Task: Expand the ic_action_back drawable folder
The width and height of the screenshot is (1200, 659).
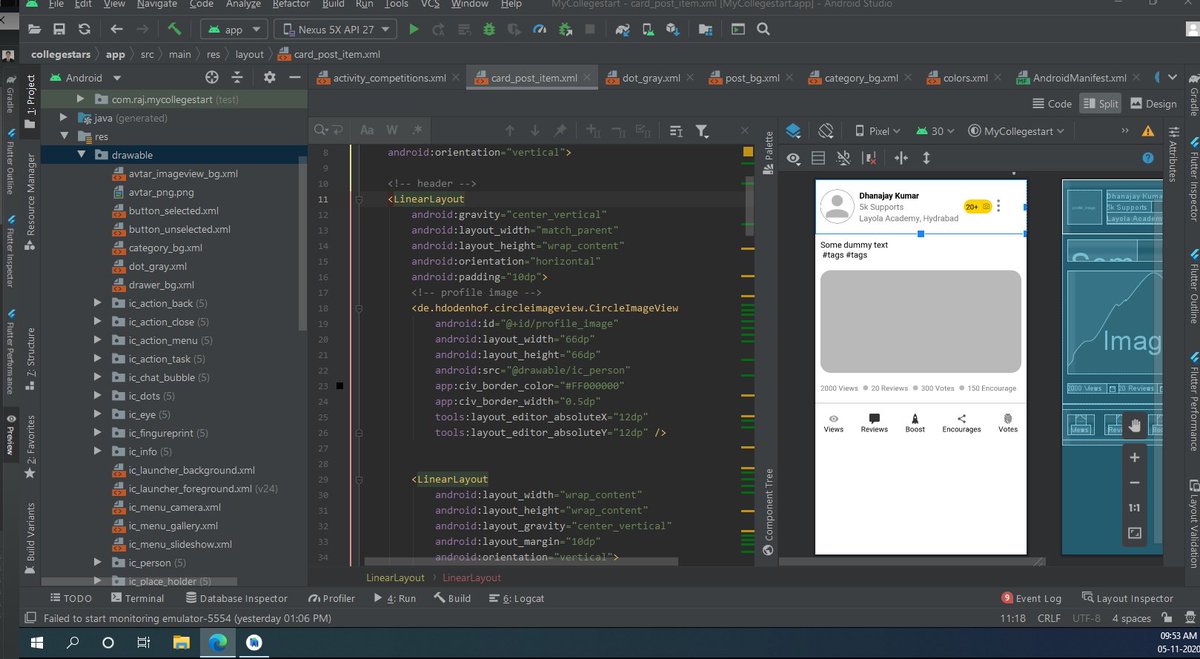Action: click(97, 303)
